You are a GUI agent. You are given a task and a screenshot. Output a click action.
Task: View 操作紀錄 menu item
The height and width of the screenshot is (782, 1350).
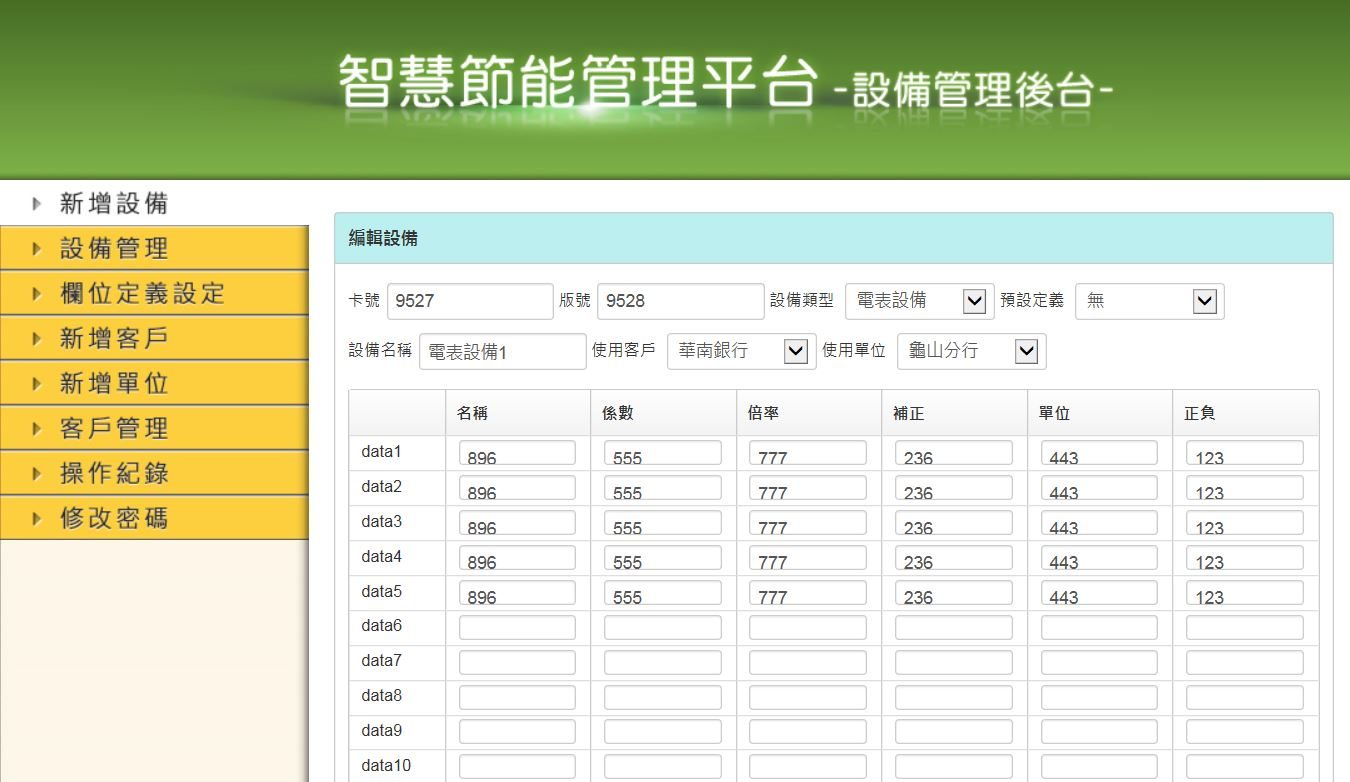pyautogui.click(x=154, y=473)
